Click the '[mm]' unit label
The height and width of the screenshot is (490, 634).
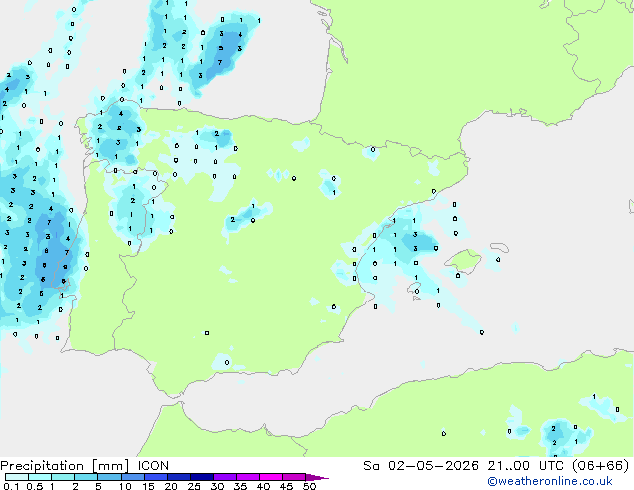[x=110, y=466]
